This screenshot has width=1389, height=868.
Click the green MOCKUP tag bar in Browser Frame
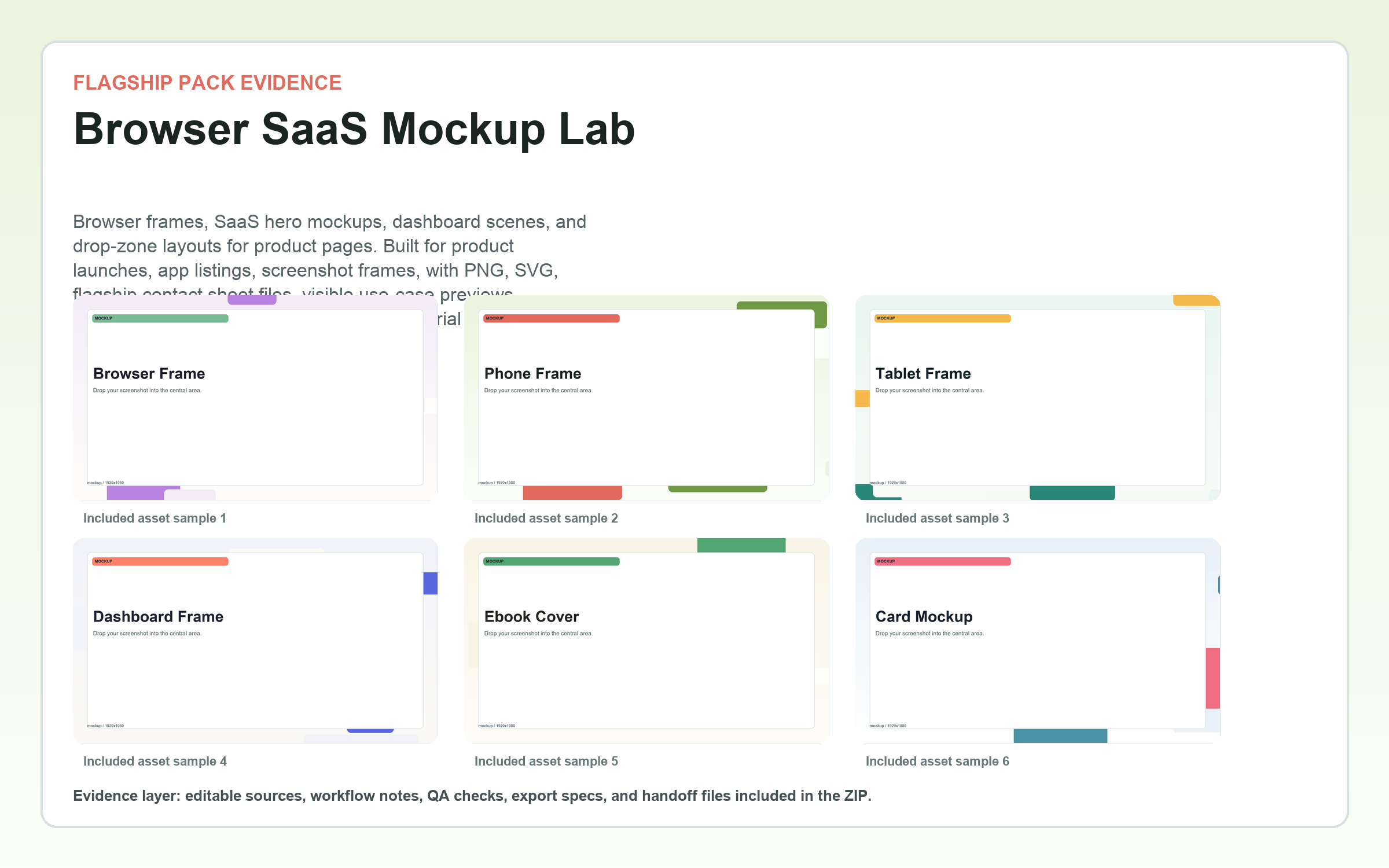[x=160, y=318]
